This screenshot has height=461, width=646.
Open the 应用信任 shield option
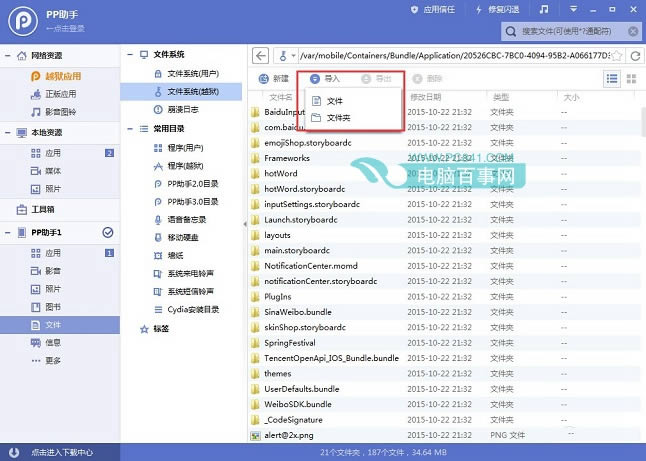coord(433,9)
